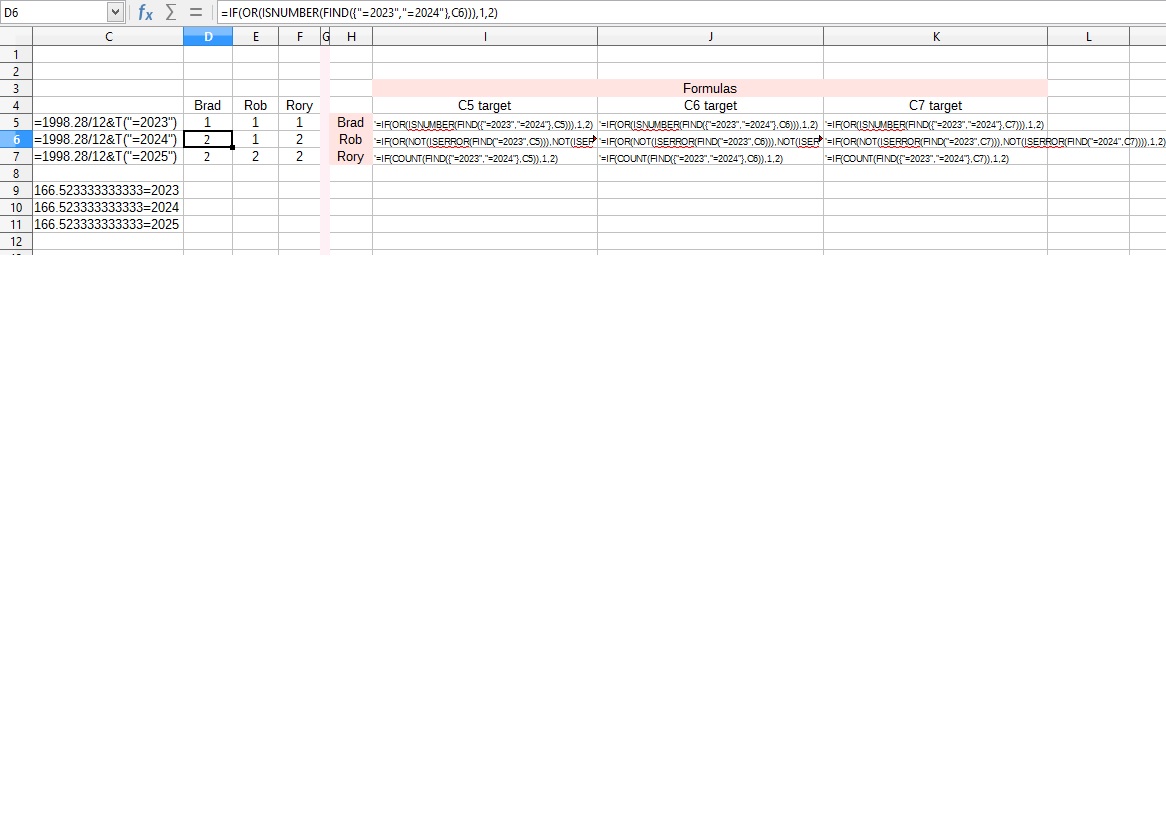This screenshot has height=816, width=1166.
Task: Click the Name Box showing D6
Action: pyautogui.click(x=53, y=13)
